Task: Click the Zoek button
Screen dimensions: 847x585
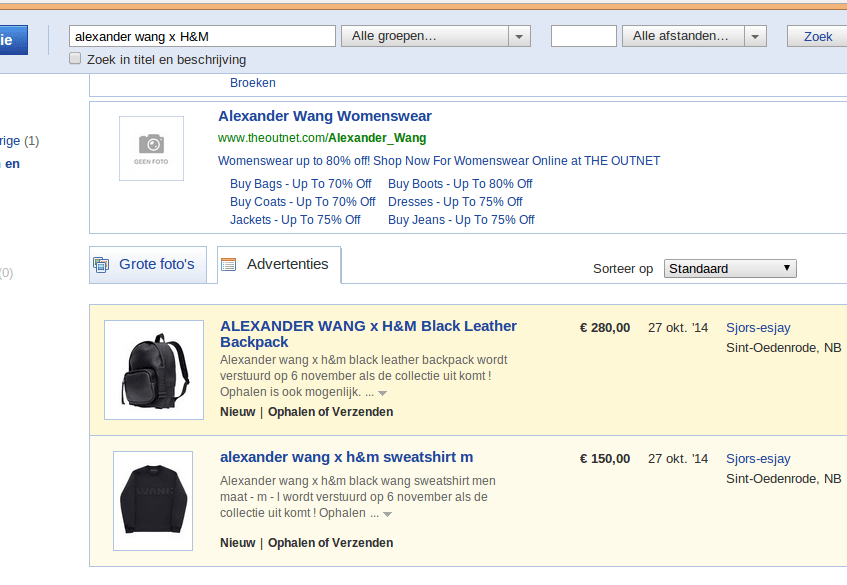Action: coord(817,36)
